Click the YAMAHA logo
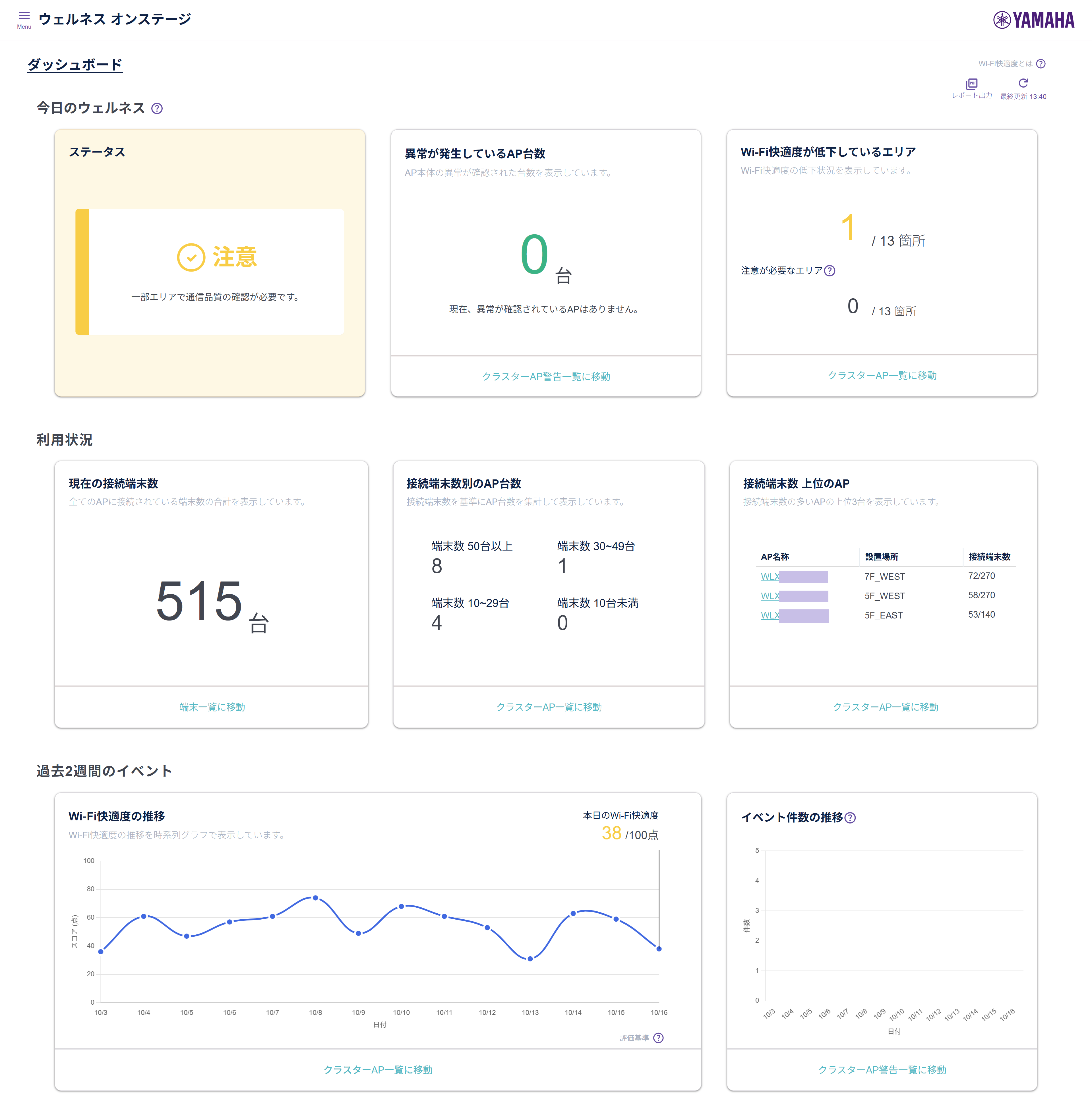1092x1109 pixels. pyautogui.click(x=1033, y=20)
